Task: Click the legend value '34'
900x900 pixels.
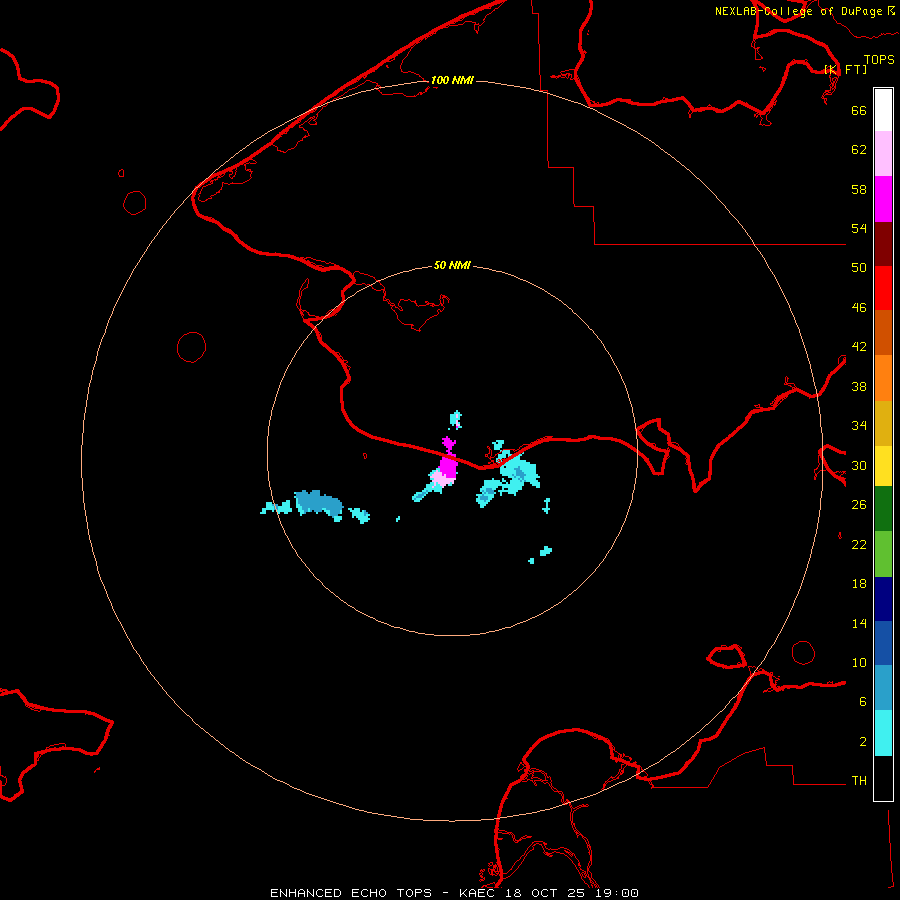Action: 859,426
